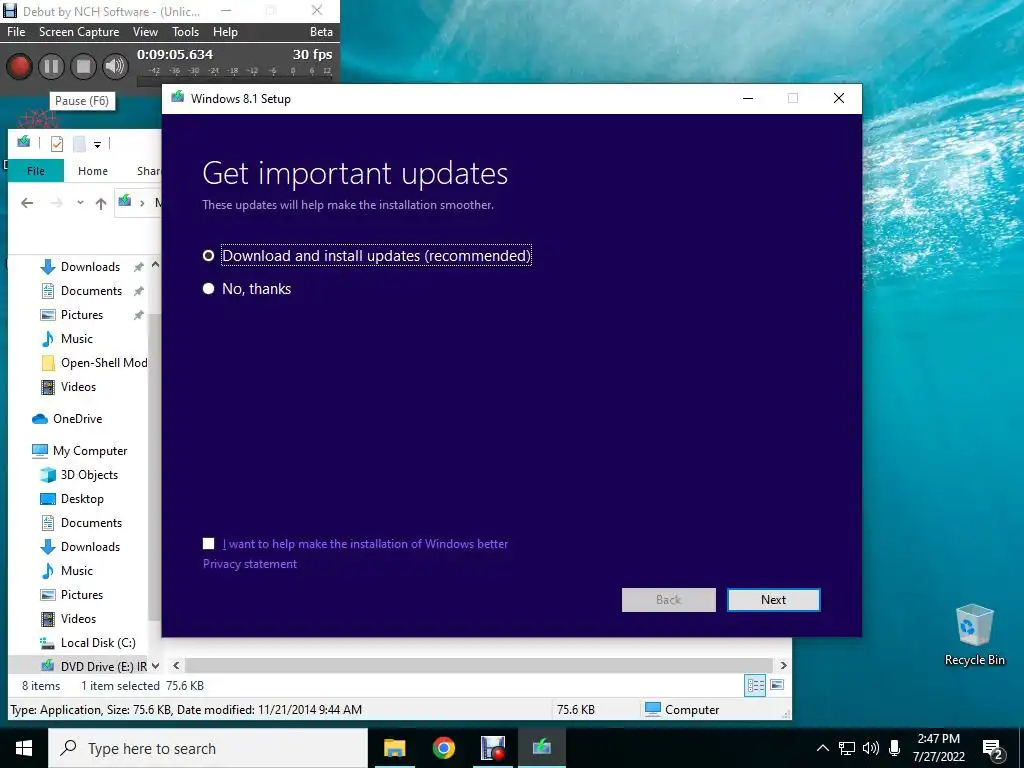Screen dimensions: 1024x768
Task: Open the Home tab in File Explorer
Action: [93, 171]
